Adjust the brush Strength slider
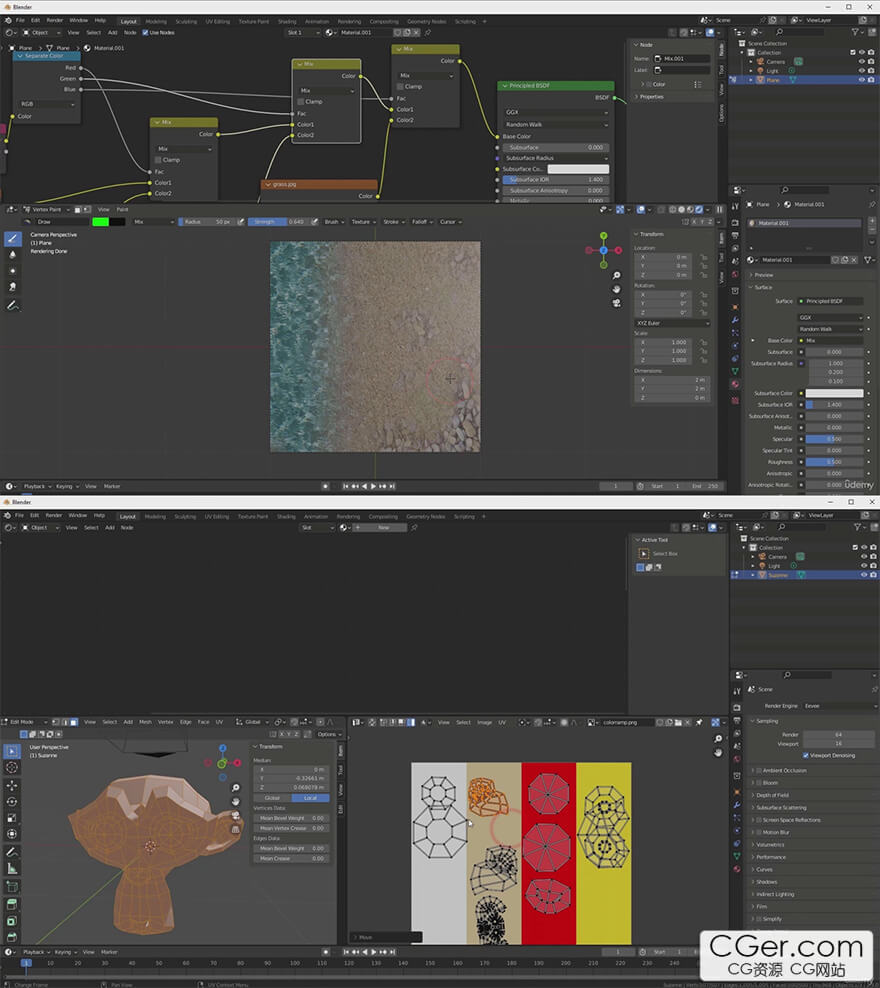The height and width of the screenshot is (988, 880). pyautogui.click(x=277, y=222)
